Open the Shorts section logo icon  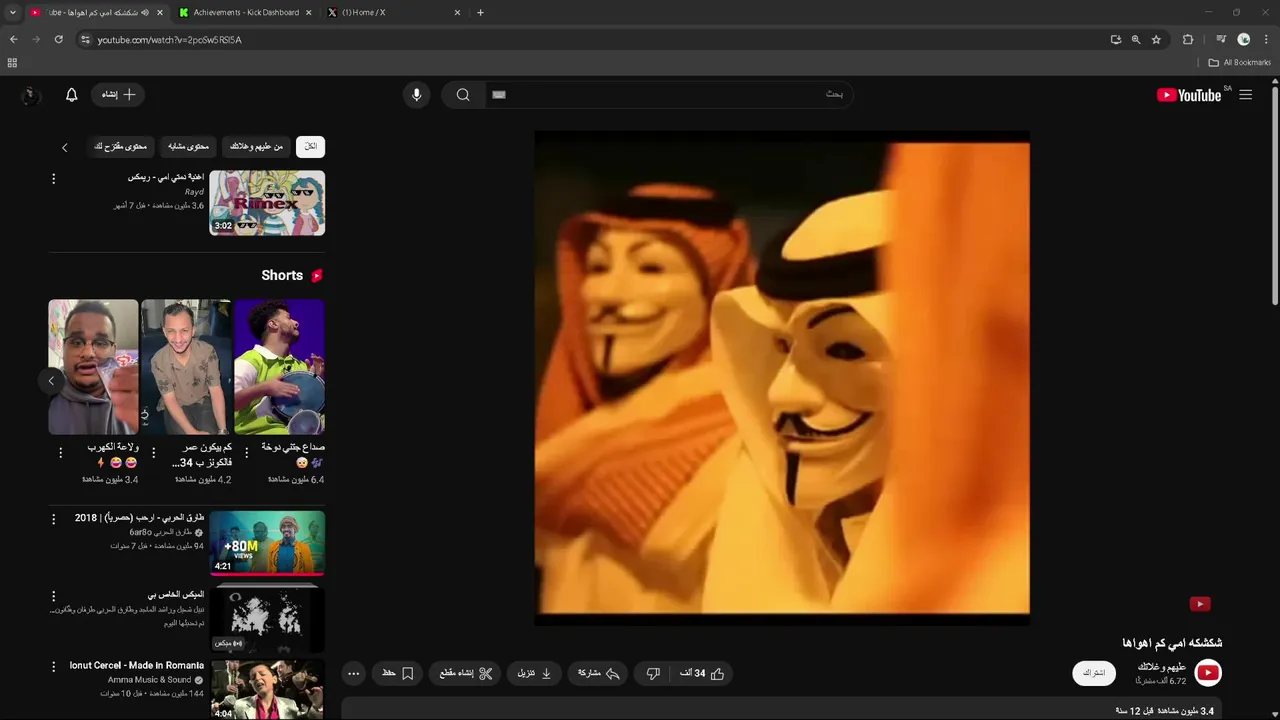[x=317, y=276]
